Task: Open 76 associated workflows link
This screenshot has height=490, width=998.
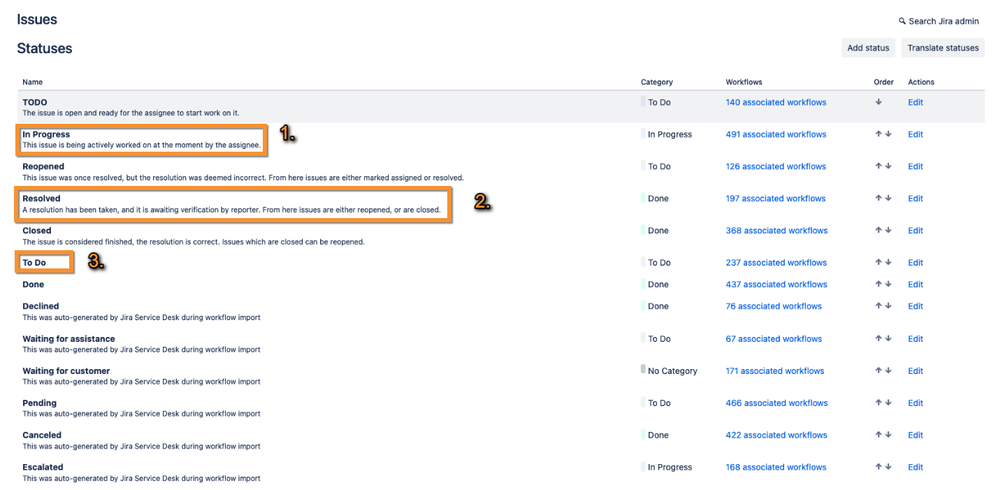Action: (774, 306)
